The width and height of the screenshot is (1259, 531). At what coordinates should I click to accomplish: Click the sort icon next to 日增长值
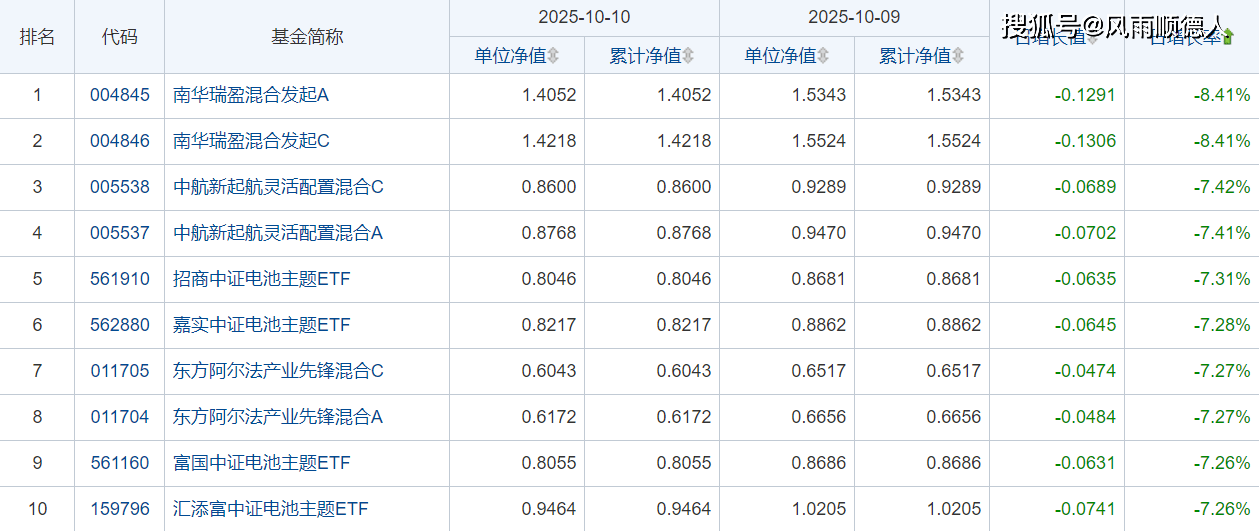[x=1092, y=38]
